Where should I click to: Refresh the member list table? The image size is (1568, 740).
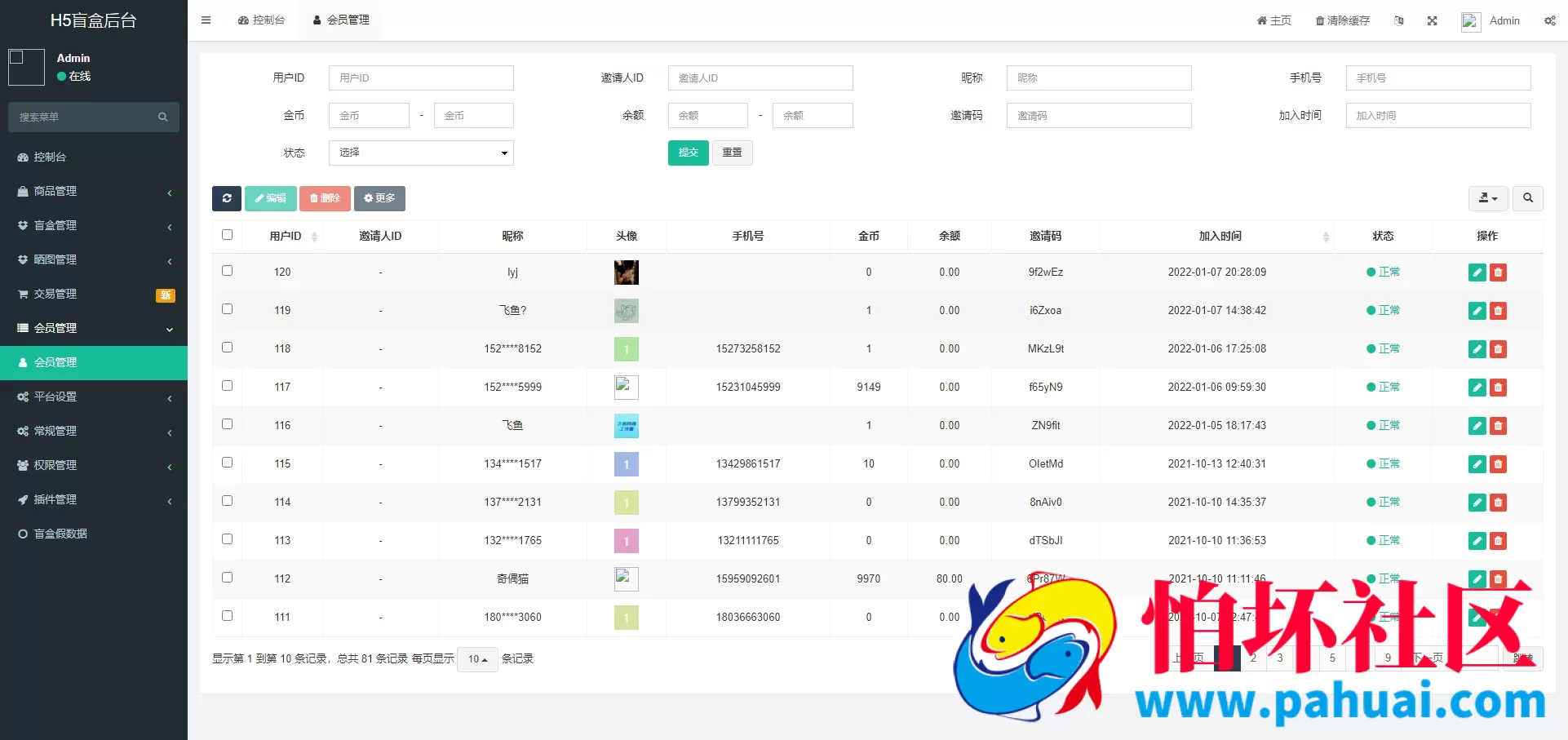click(x=226, y=198)
